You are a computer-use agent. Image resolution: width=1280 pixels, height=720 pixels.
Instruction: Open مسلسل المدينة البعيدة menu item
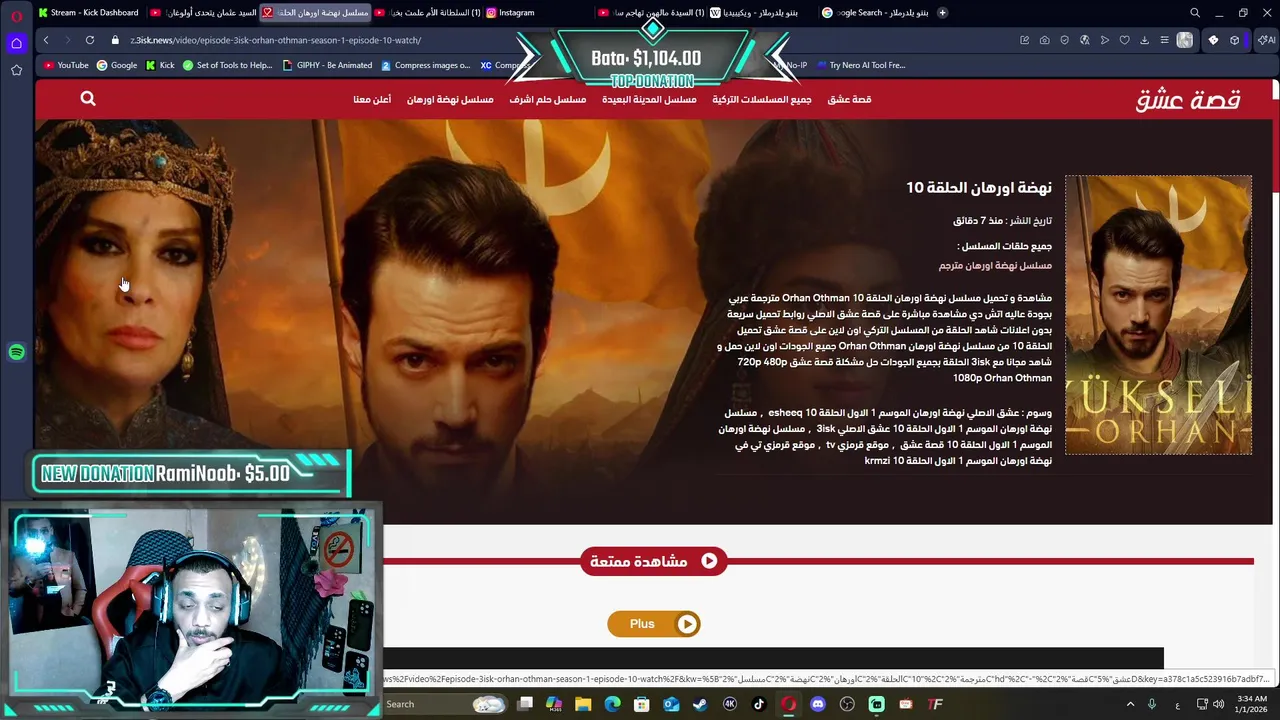click(x=649, y=99)
